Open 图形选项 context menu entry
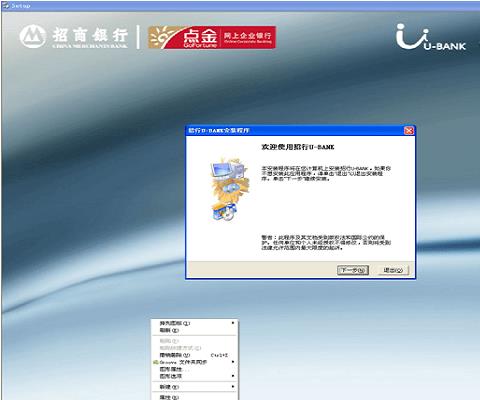 195,376
